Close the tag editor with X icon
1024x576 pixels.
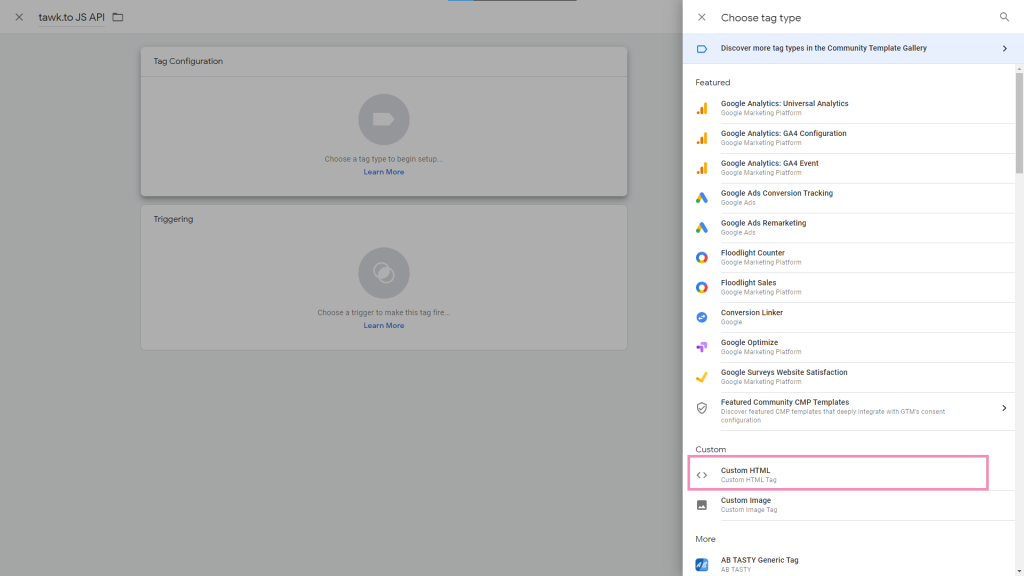pyautogui.click(x=19, y=17)
